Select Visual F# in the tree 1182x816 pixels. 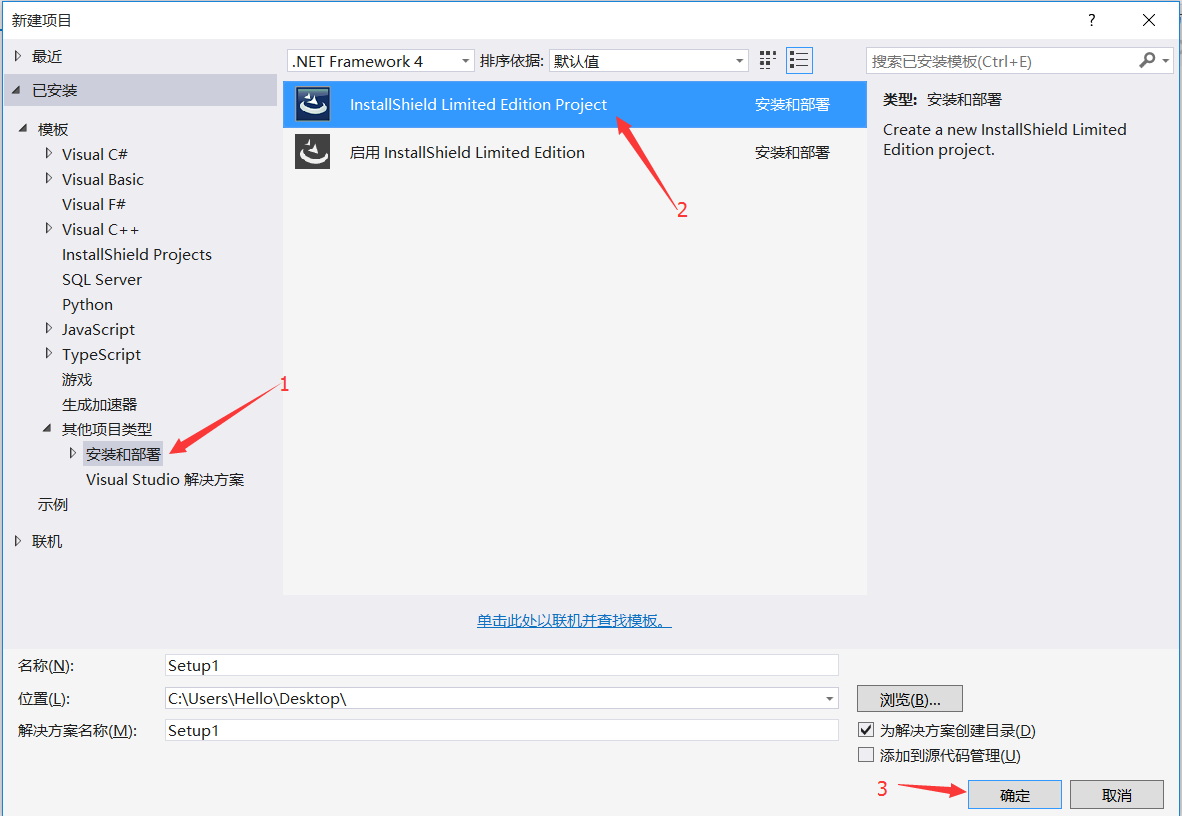click(x=93, y=204)
